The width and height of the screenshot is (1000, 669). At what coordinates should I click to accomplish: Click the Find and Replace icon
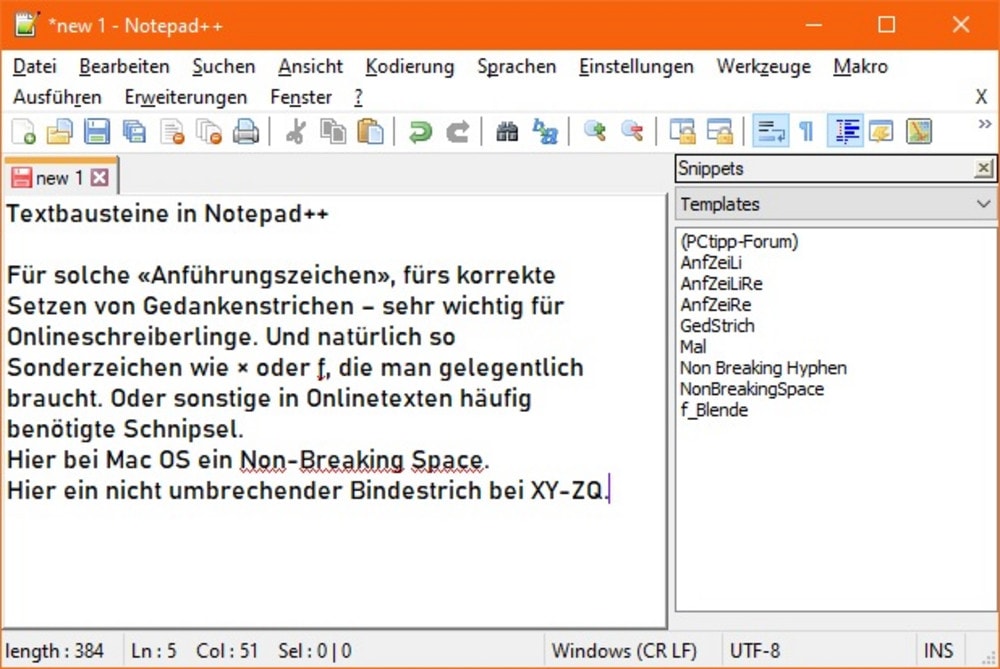(545, 131)
